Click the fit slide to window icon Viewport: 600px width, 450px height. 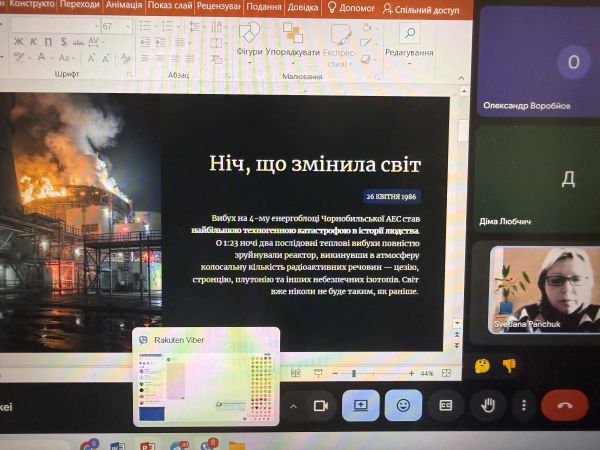pyautogui.click(x=446, y=373)
